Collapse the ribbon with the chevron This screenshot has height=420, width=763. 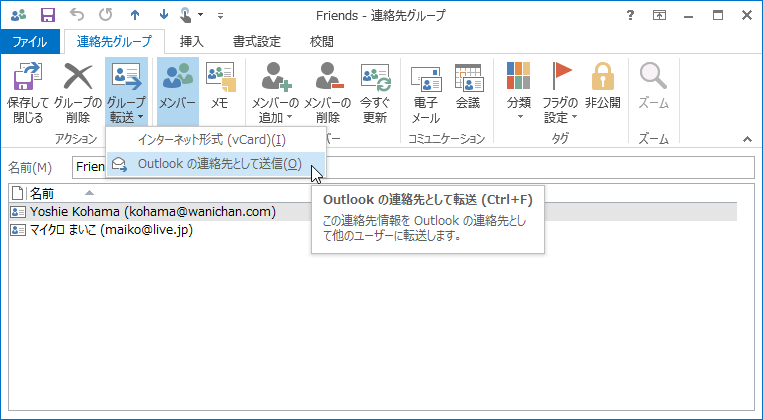pos(747,140)
